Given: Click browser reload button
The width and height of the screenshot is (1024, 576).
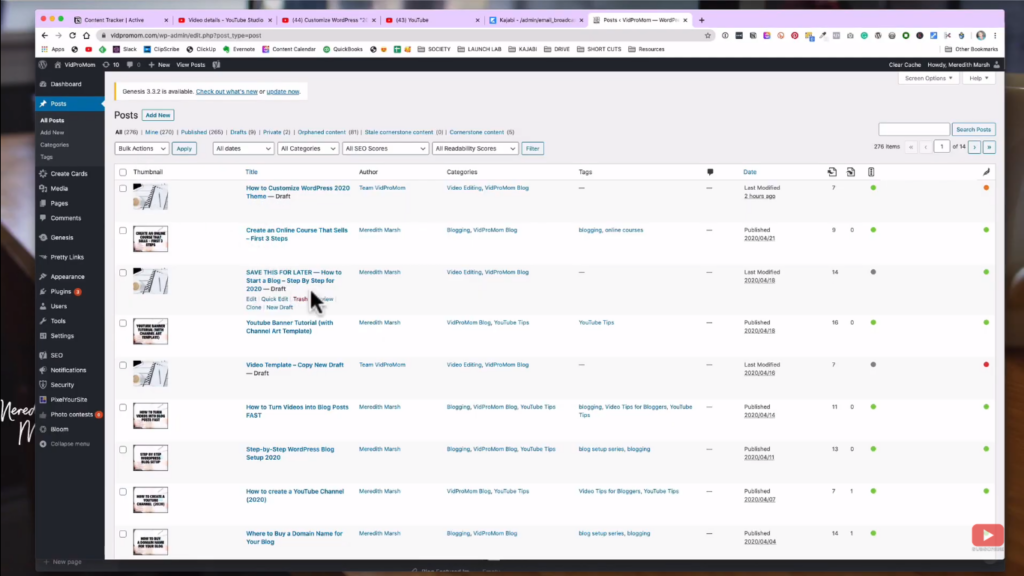Looking at the screenshot, I should pyautogui.click(x=72, y=35).
